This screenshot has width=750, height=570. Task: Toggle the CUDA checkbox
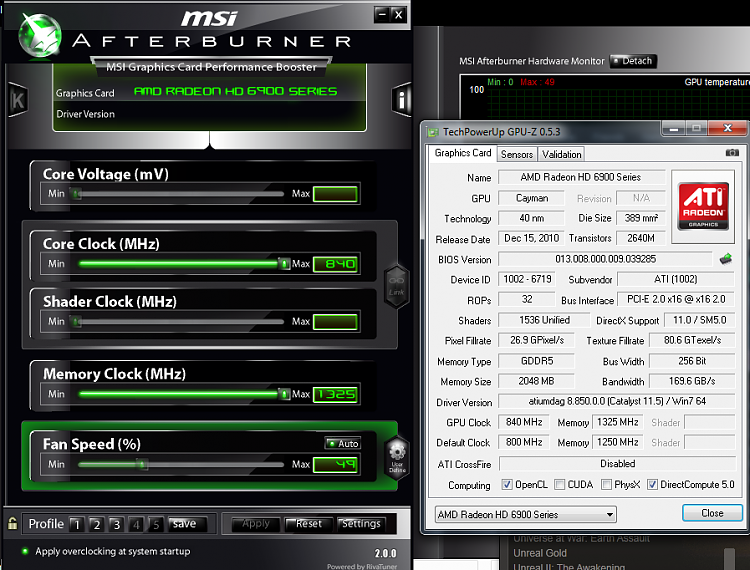[559, 484]
